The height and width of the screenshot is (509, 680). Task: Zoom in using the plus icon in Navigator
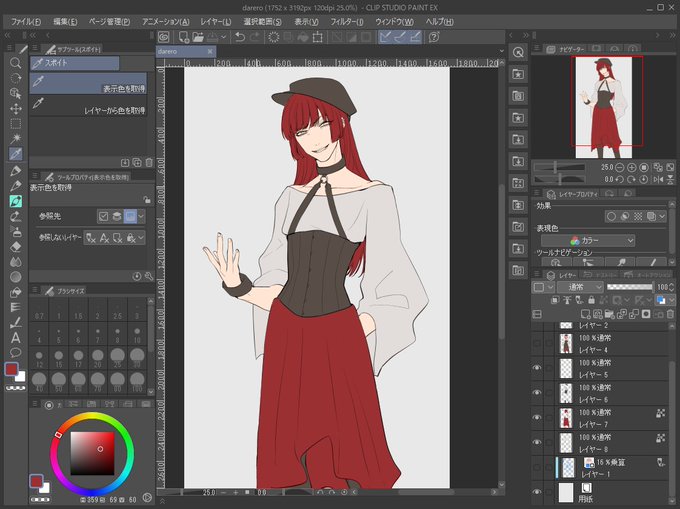(632, 167)
